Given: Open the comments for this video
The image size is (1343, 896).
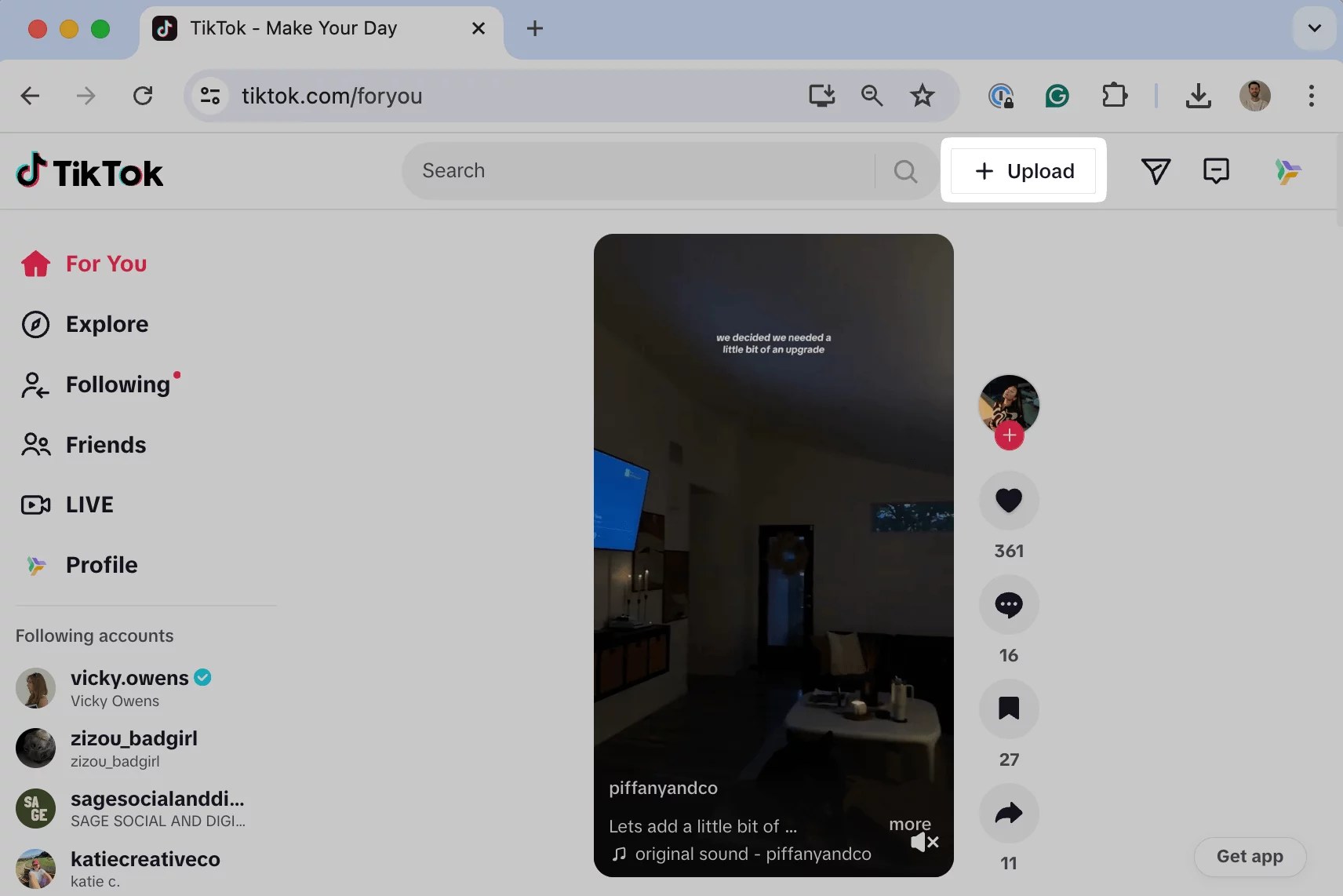Looking at the screenshot, I should (1008, 605).
